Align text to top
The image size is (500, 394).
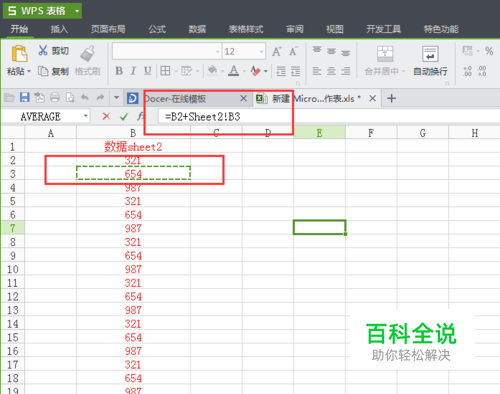pyautogui.click(x=317, y=51)
